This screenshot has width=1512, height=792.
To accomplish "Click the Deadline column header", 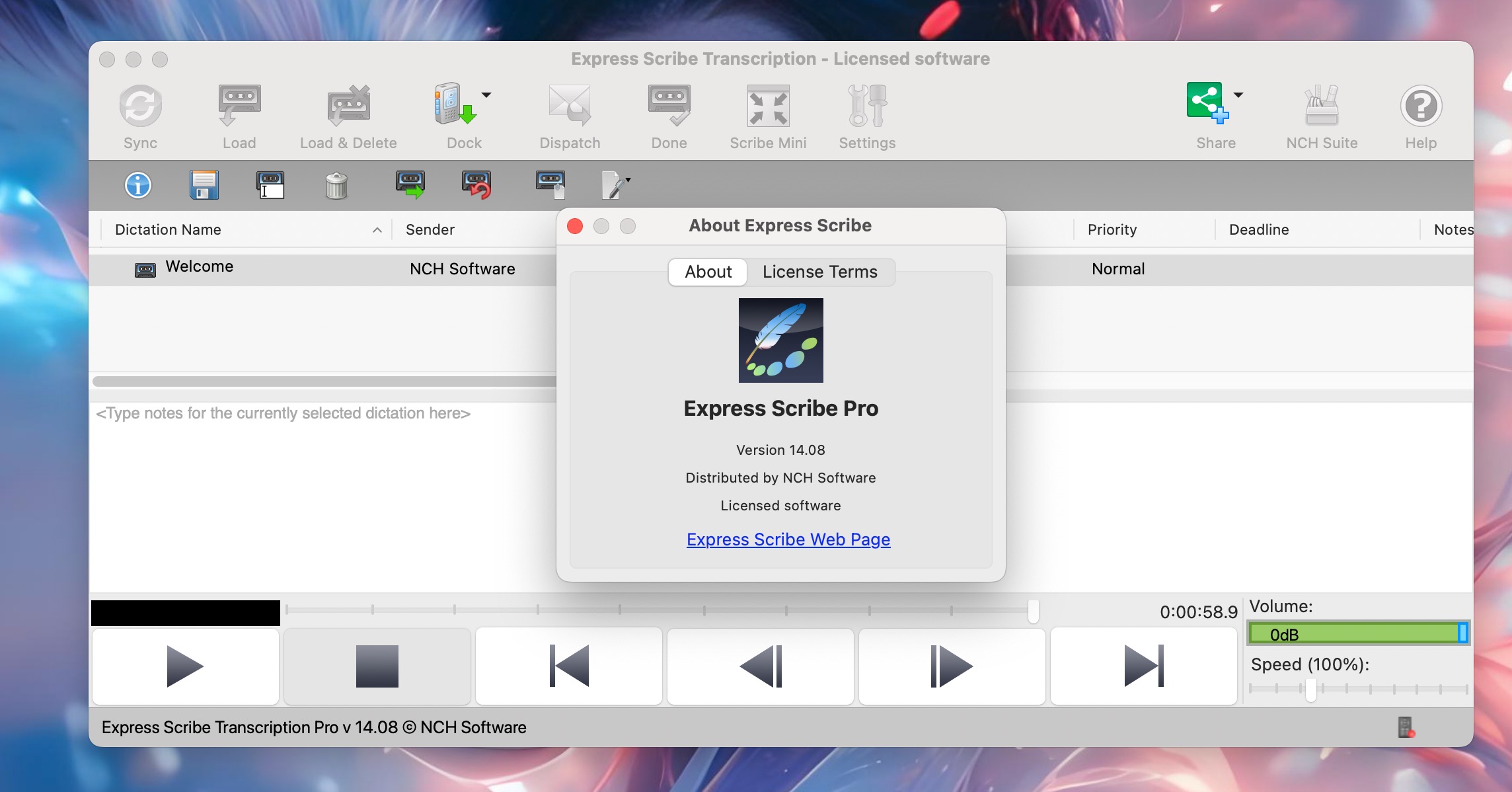I will (1259, 229).
